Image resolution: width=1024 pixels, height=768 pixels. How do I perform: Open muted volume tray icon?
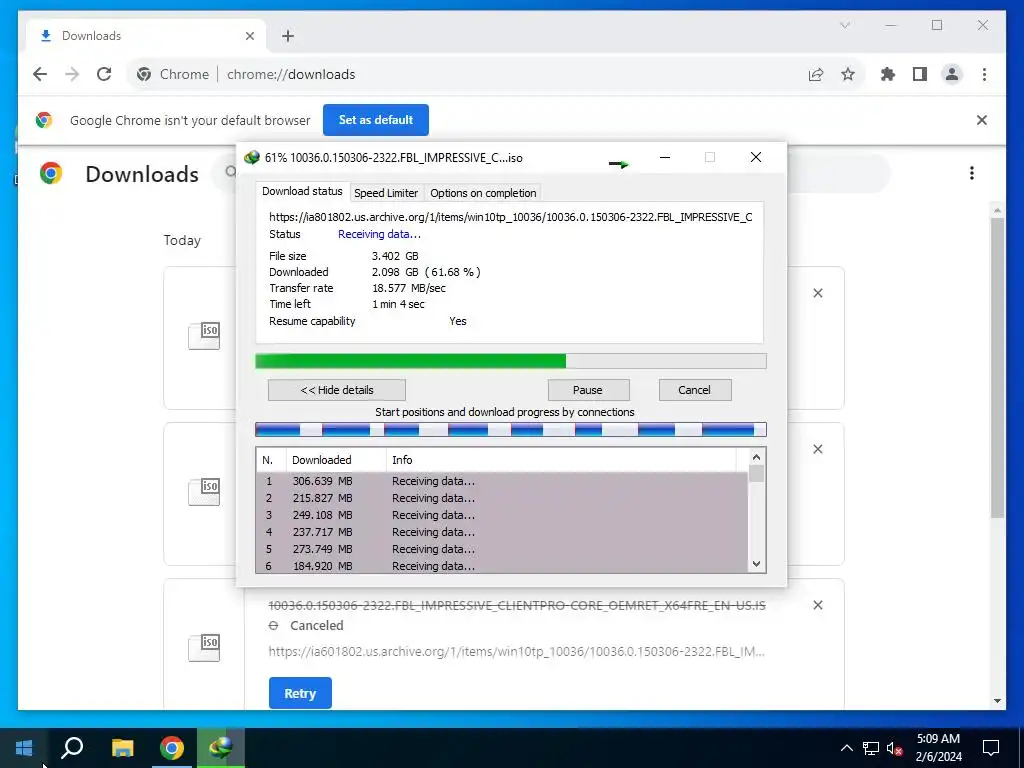(895, 748)
